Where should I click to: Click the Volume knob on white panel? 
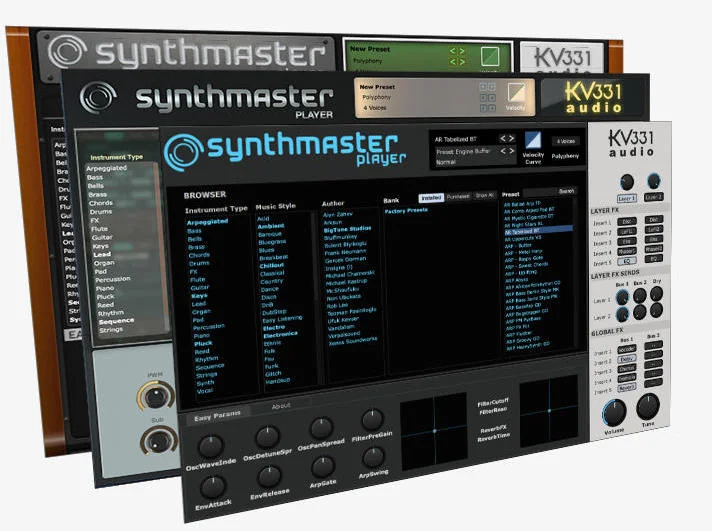pos(614,412)
